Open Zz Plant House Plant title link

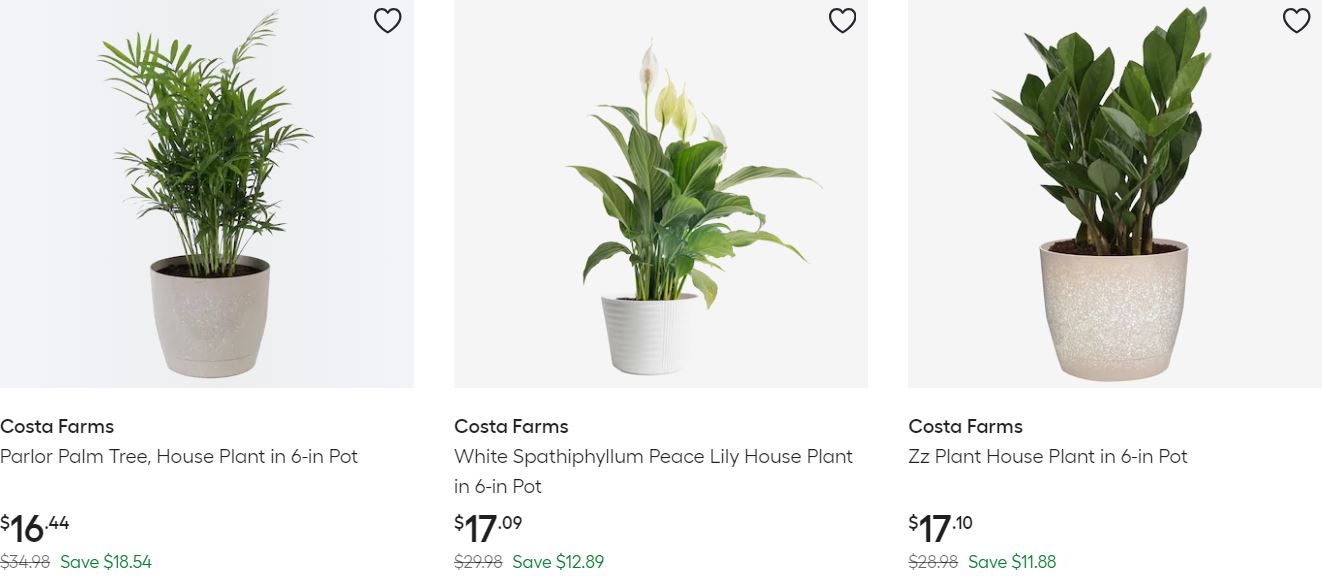coord(1047,456)
